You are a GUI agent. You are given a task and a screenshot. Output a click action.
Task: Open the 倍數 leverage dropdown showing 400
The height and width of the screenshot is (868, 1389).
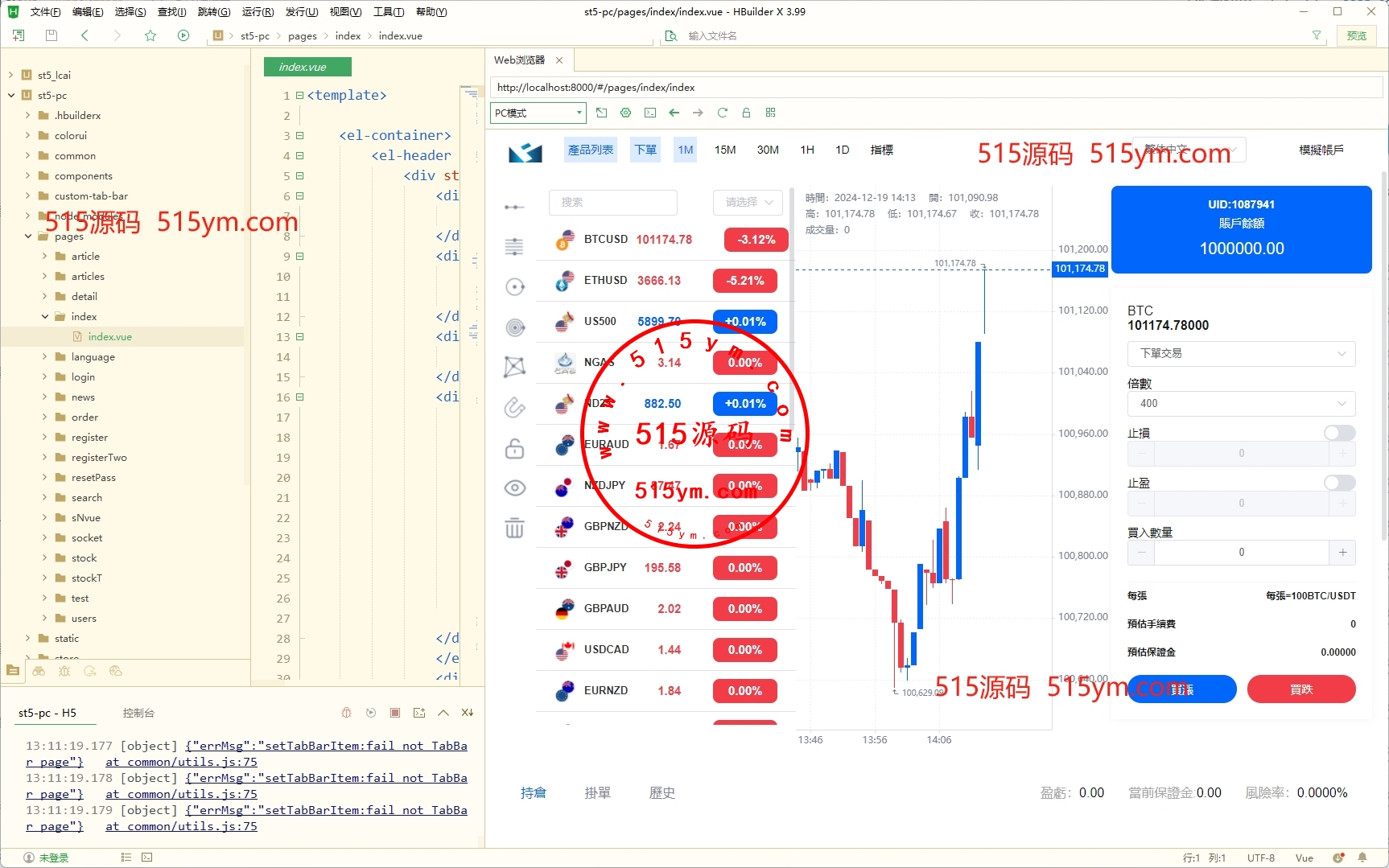[x=1241, y=404]
